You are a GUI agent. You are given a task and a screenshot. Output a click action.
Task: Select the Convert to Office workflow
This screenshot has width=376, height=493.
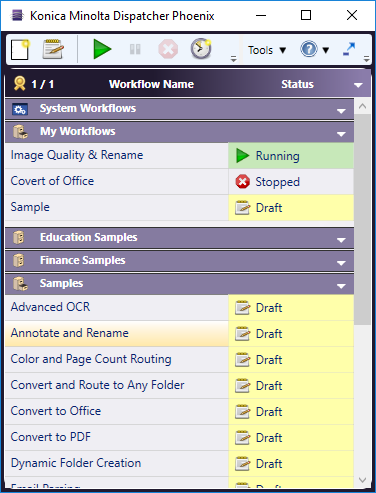[117, 411]
